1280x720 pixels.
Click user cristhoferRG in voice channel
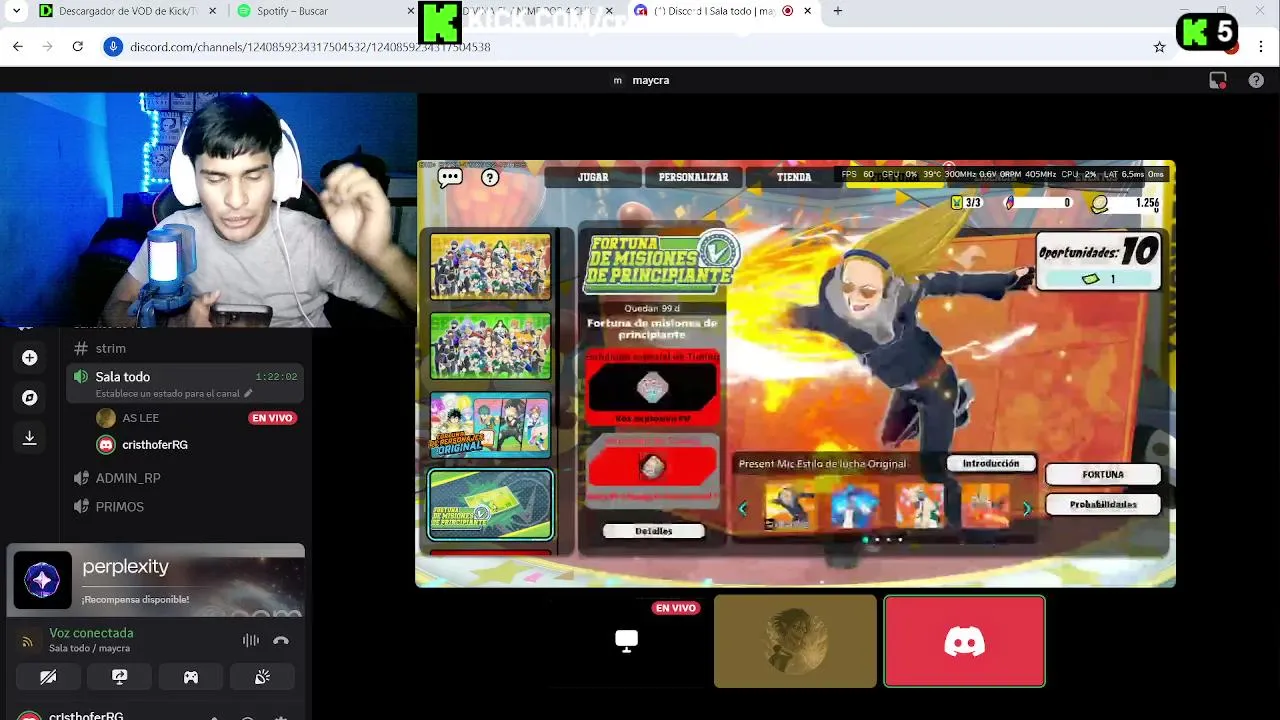(x=154, y=445)
